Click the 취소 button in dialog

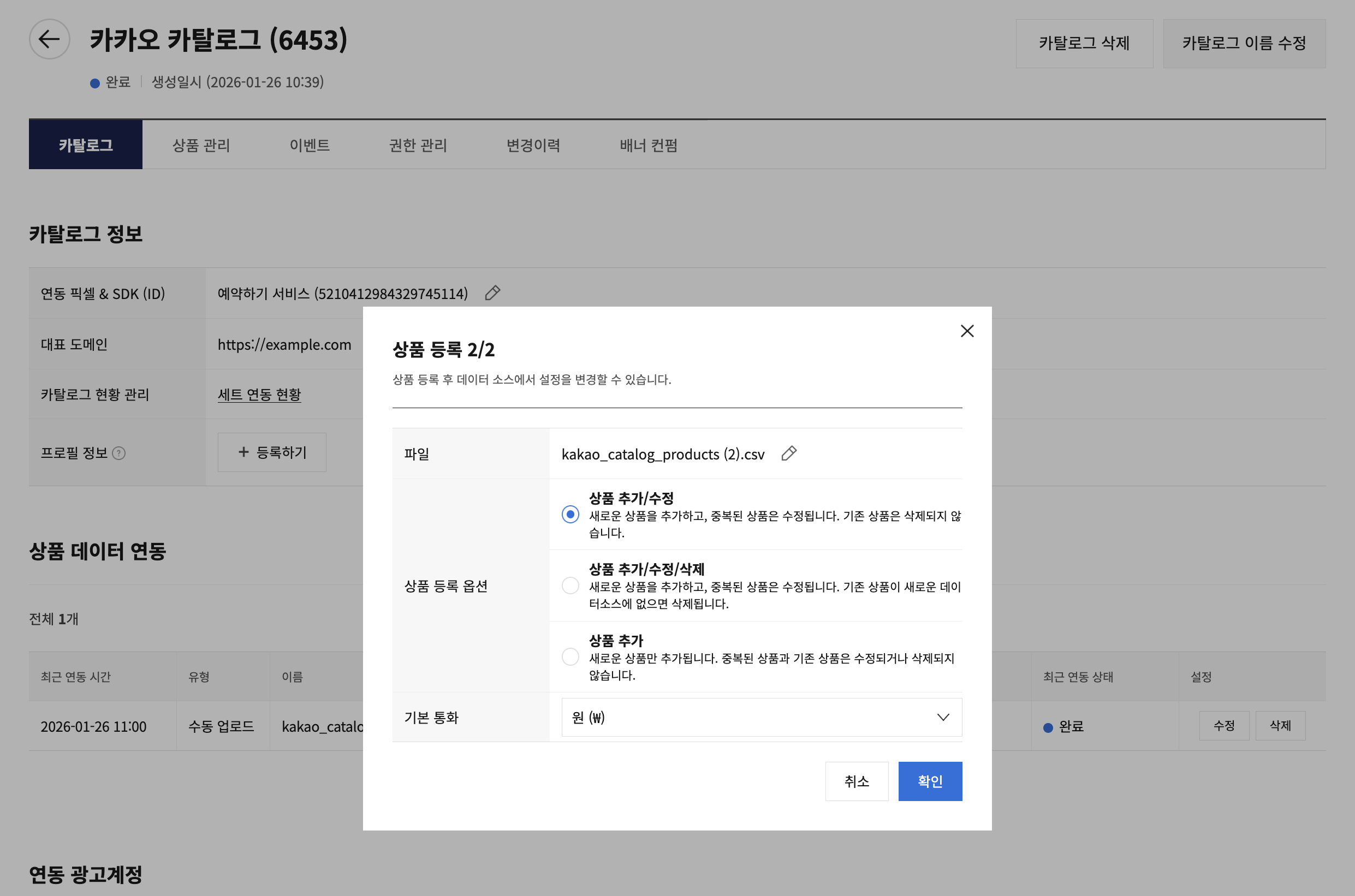tap(856, 781)
